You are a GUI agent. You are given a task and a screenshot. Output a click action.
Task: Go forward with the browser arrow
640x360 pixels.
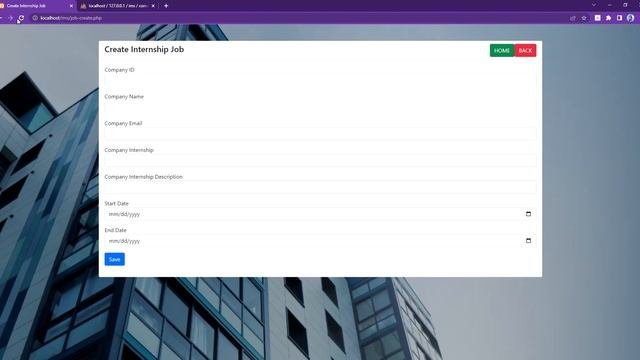tap(10, 18)
